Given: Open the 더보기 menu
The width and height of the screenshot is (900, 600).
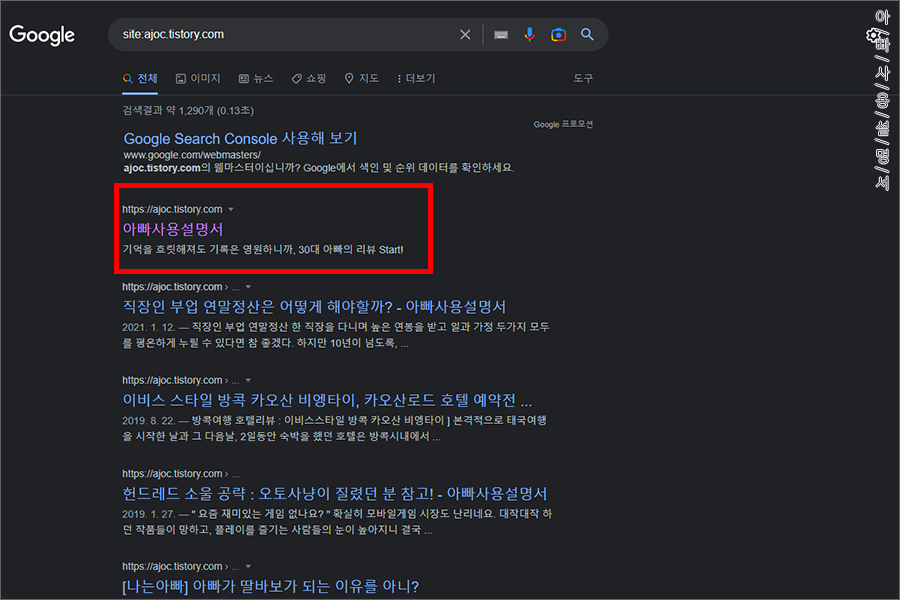Looking at the screenshot, I should coord(417,79).
